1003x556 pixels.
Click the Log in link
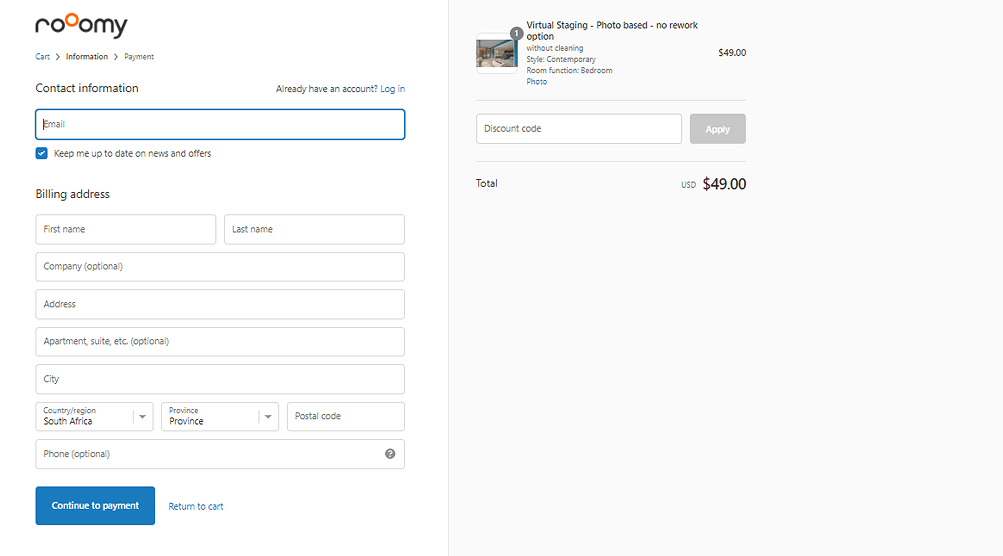coord(392,89)
